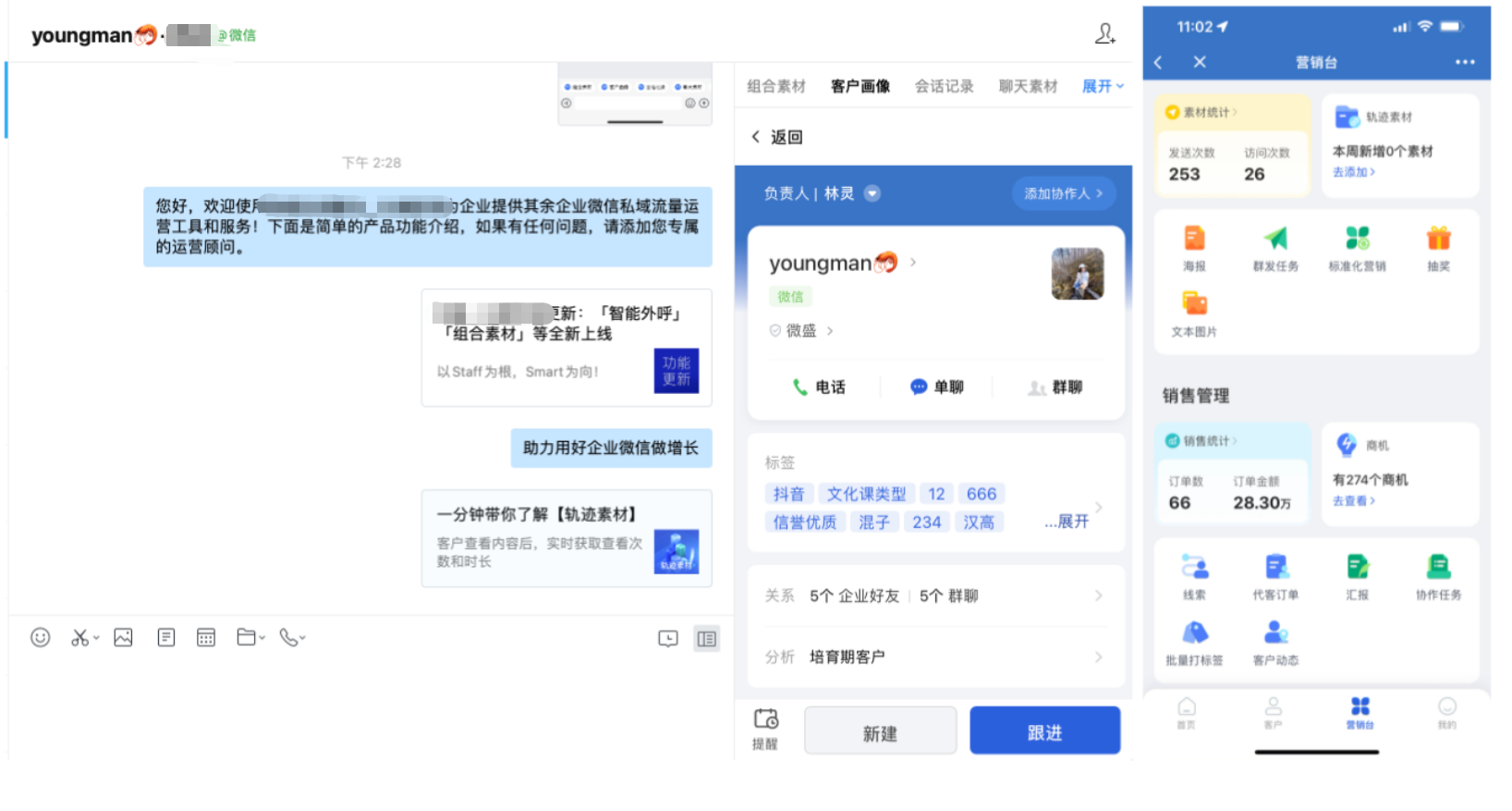The image size is (1512, 811).
Task: Expand the 分析 培育期客户 row
Action: 934,657
